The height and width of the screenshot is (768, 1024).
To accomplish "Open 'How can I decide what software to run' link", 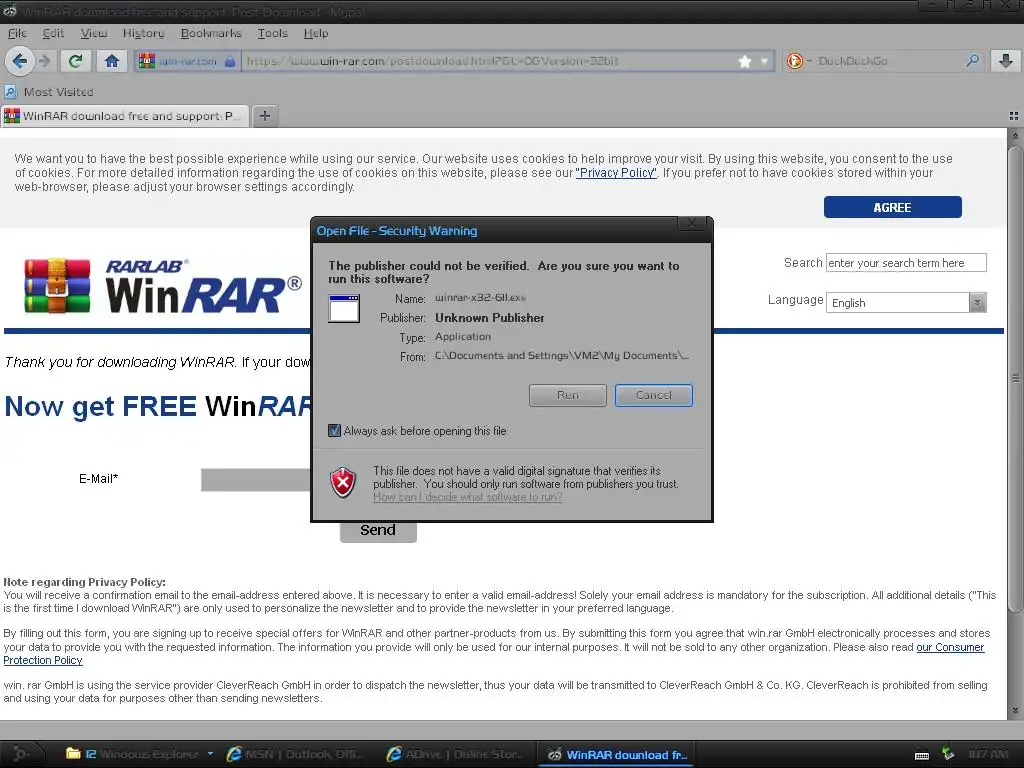I will point(468,497).
